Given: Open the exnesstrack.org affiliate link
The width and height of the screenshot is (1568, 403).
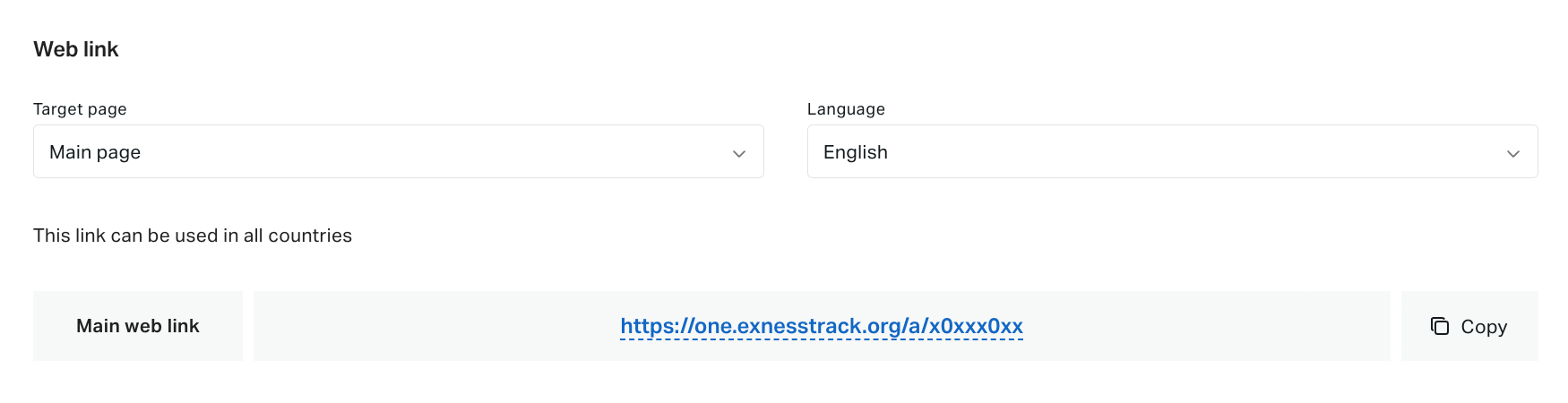Looking at the screenshot, I should tap(822, 326).
